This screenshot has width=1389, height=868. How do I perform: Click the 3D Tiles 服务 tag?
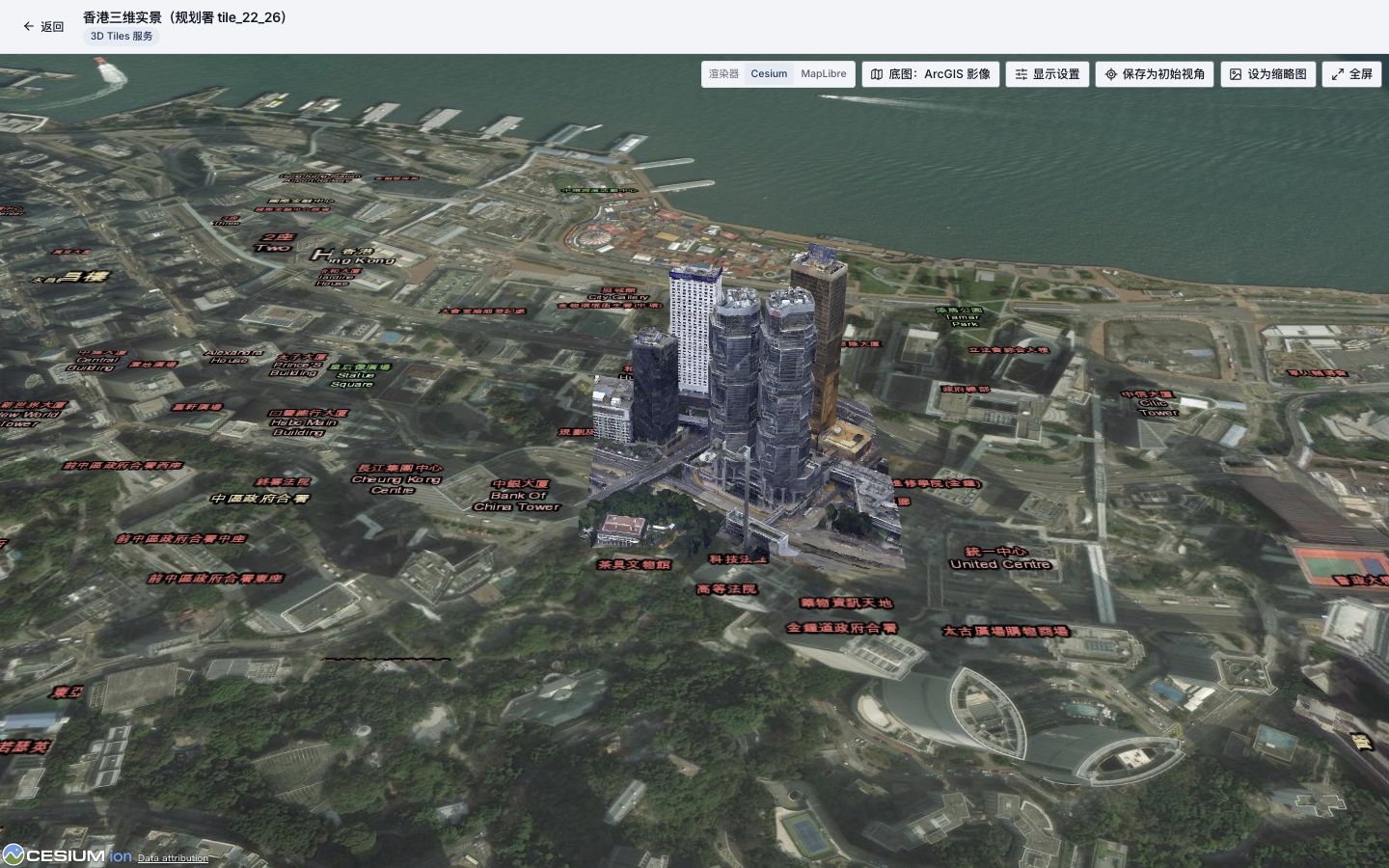pos(122,37)
